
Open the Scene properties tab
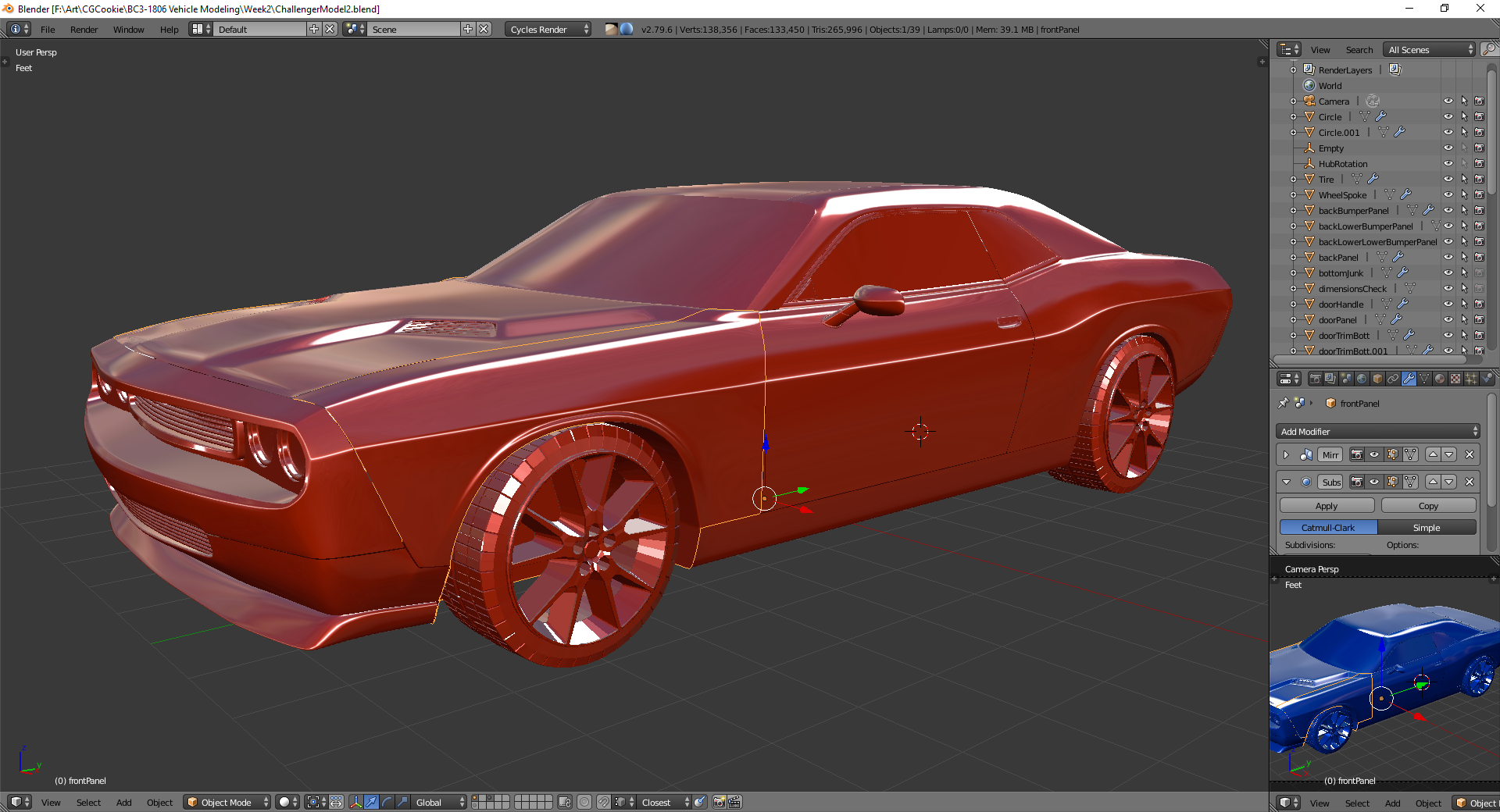[x=1346, y=379]
